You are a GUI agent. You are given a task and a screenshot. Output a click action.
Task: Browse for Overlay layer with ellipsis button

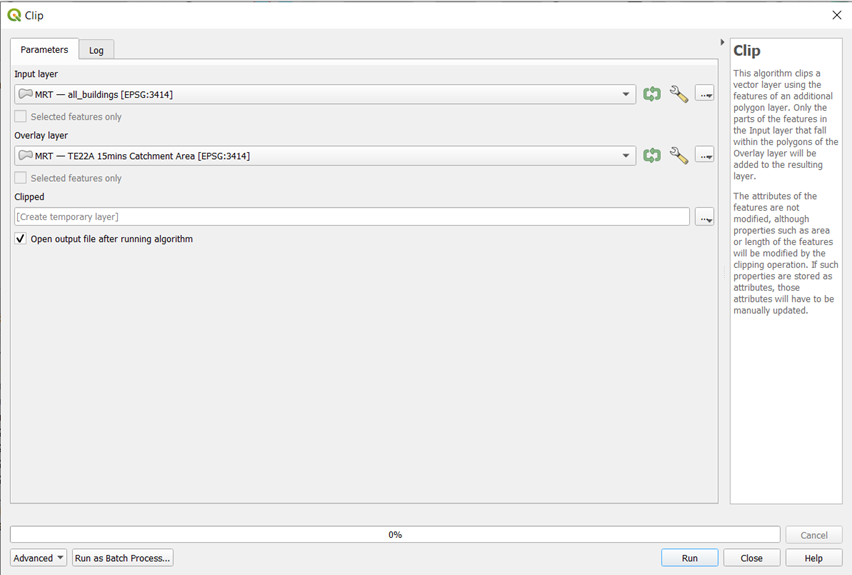click(x=705, y=156)
